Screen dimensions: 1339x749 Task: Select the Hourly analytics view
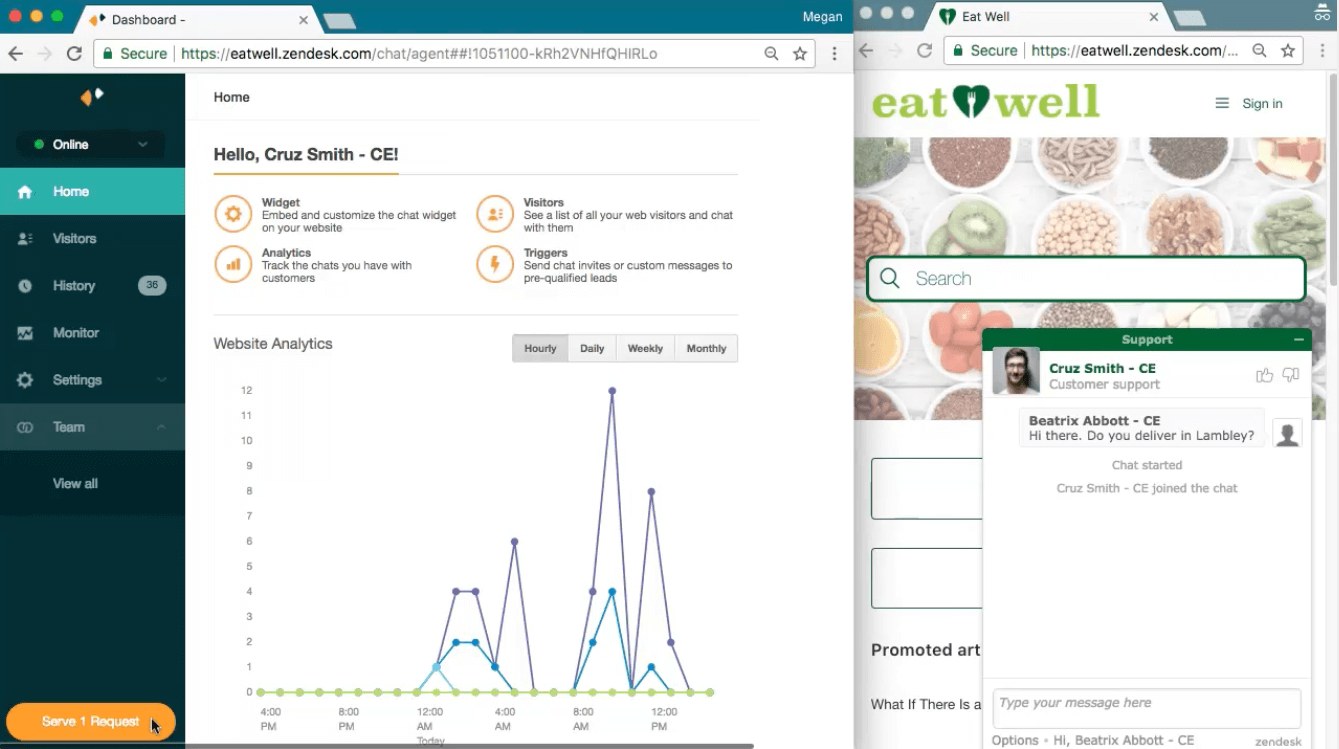click(540, 348)
